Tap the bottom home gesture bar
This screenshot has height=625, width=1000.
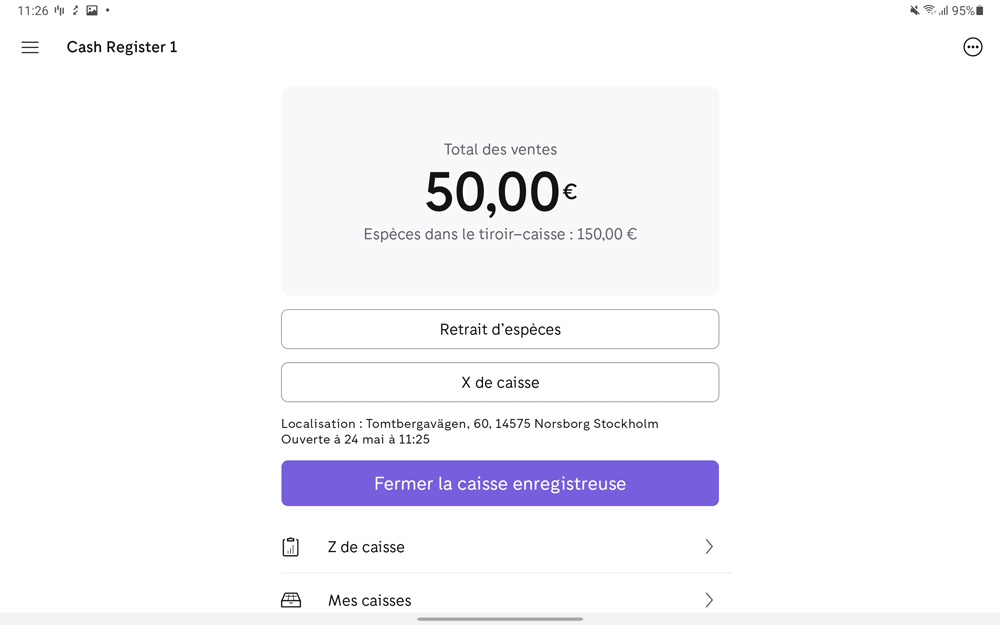(500, 619)
